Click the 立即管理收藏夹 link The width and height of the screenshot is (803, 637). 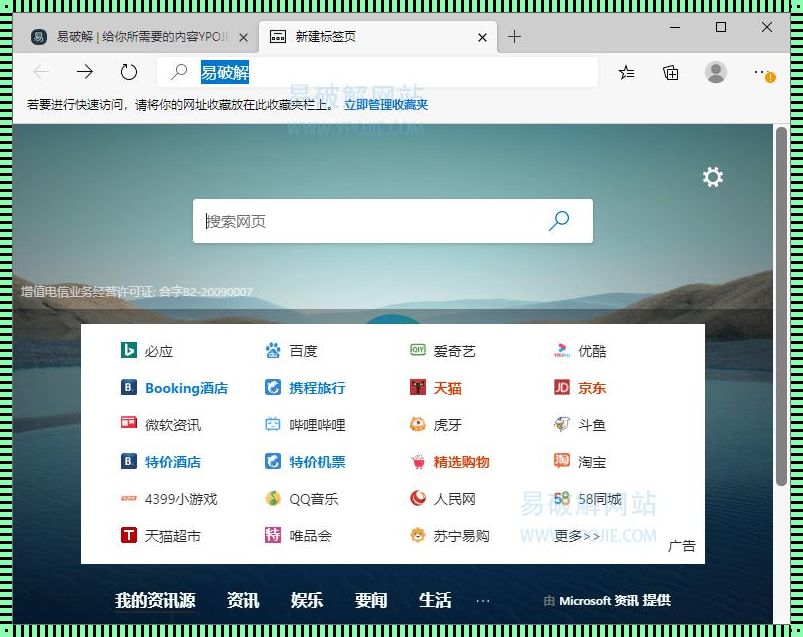[386, 104]
